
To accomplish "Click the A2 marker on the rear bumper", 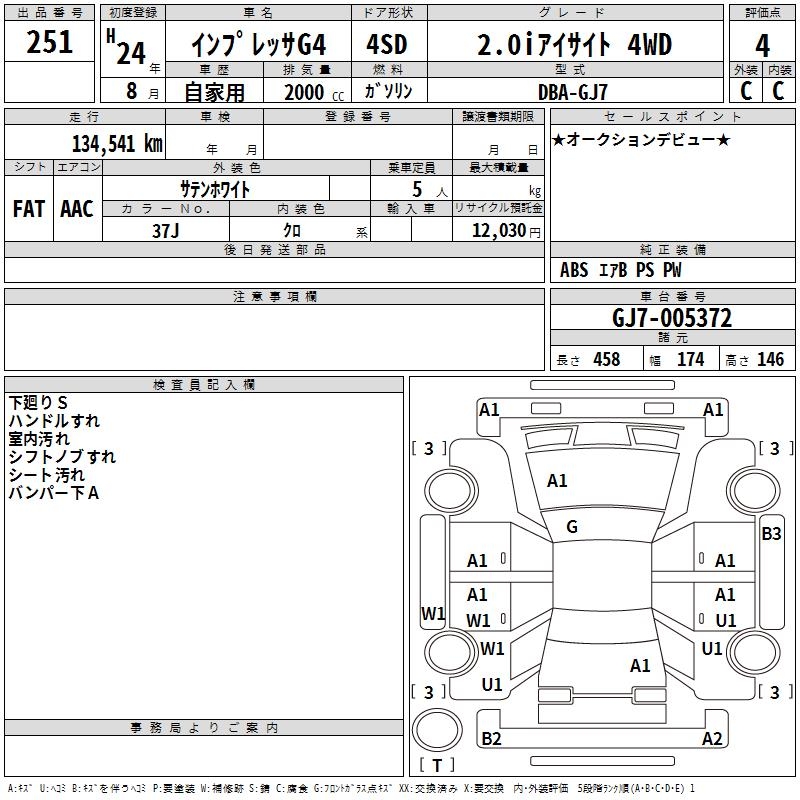I will point(712,739).
